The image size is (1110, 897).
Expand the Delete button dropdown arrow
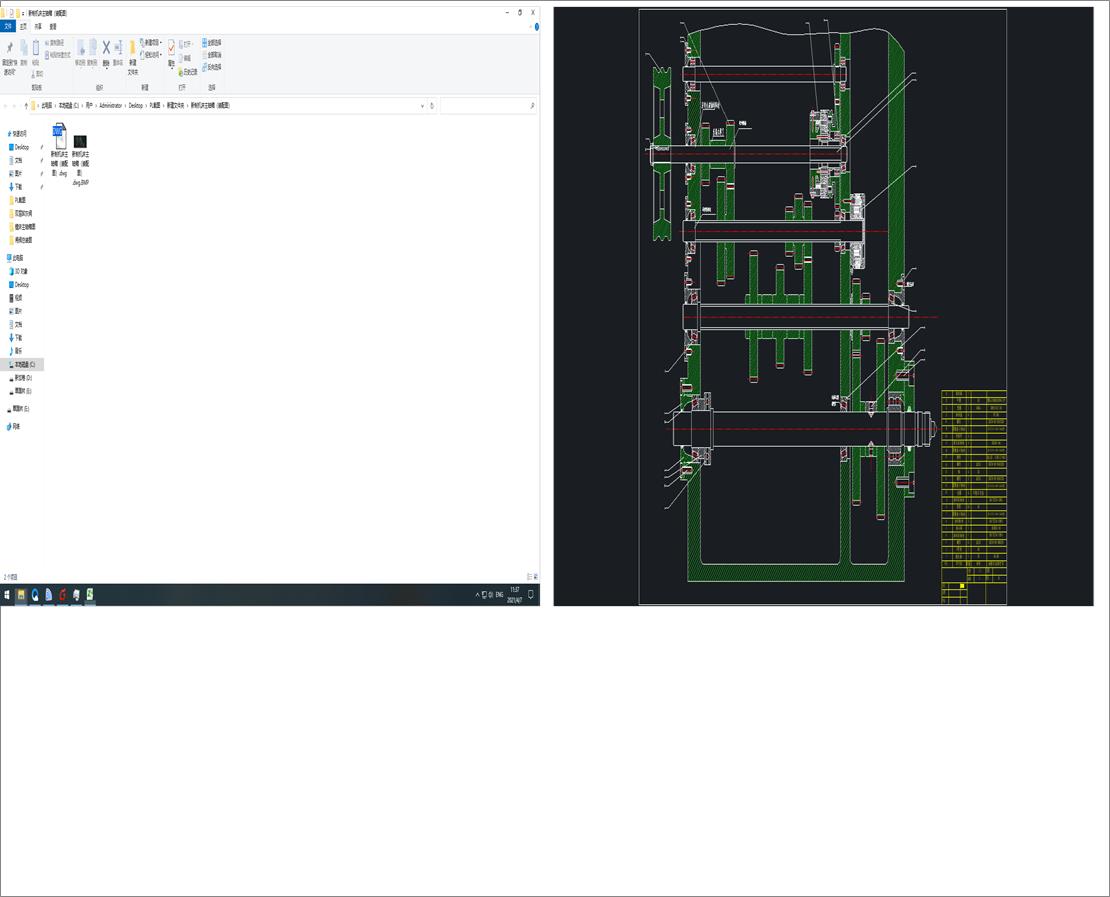(x=106, y=68)
